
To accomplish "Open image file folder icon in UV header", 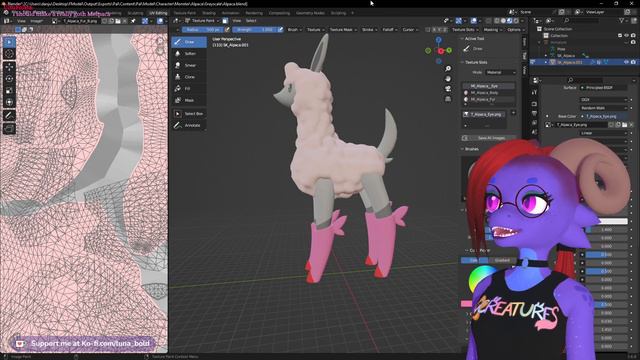I will pos(118,21).
